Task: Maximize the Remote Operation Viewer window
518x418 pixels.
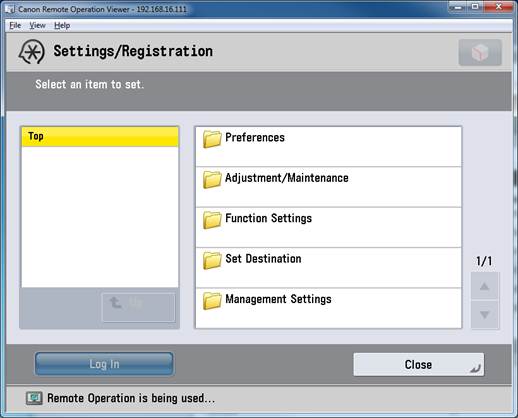Action: click(x=475, y=7)
